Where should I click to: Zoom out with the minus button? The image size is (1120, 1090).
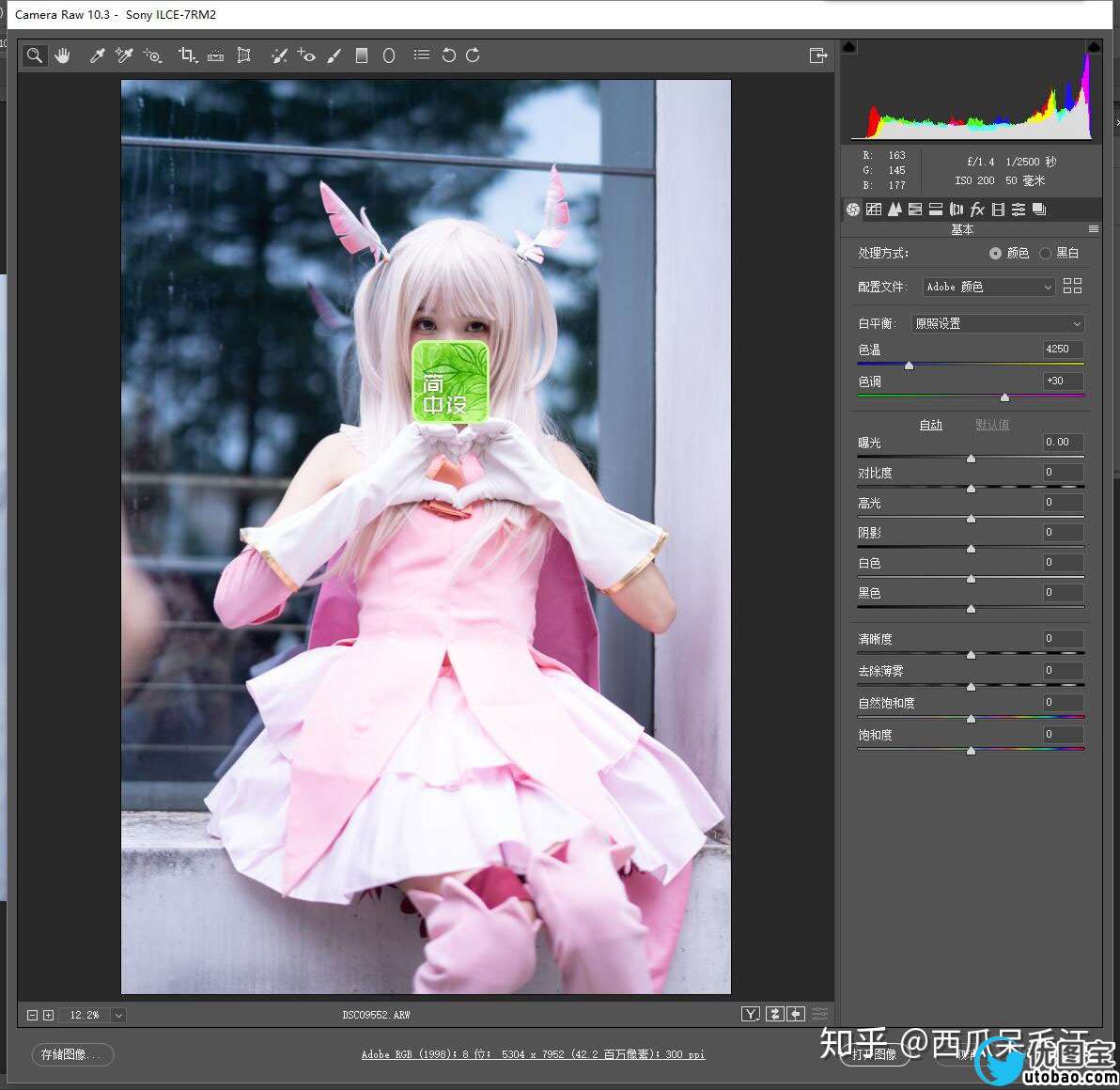tap(32, 1015)
